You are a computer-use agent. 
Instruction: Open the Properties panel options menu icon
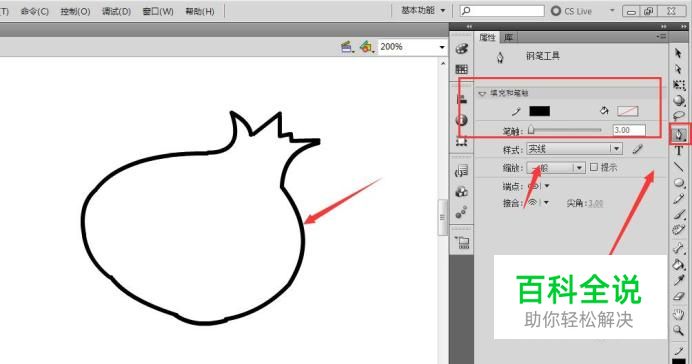(x=661, y=37)
